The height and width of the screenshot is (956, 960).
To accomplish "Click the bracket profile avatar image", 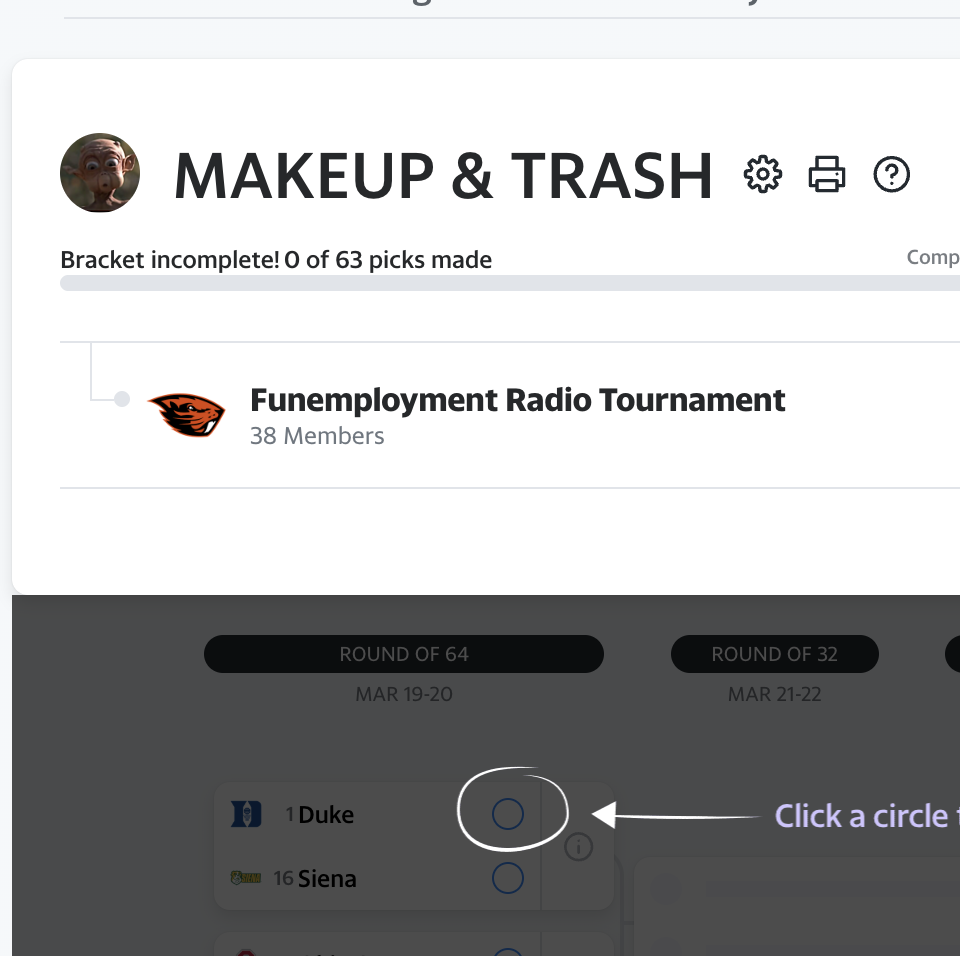I will pos(100,173).
